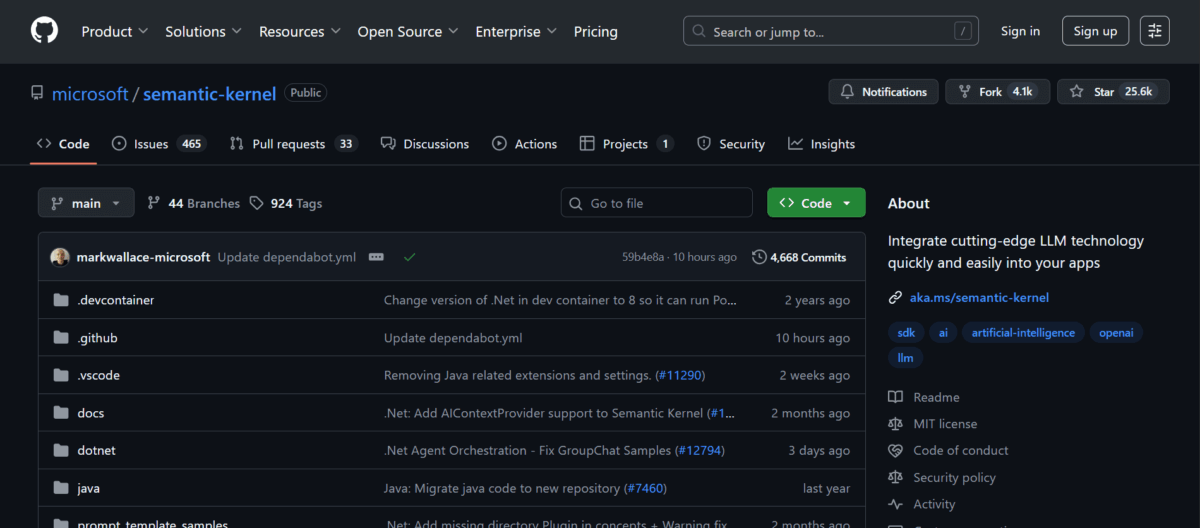This screenshot has width=1200, height=528.
Task: Click the Go to file input
Action: pos(656,203)
